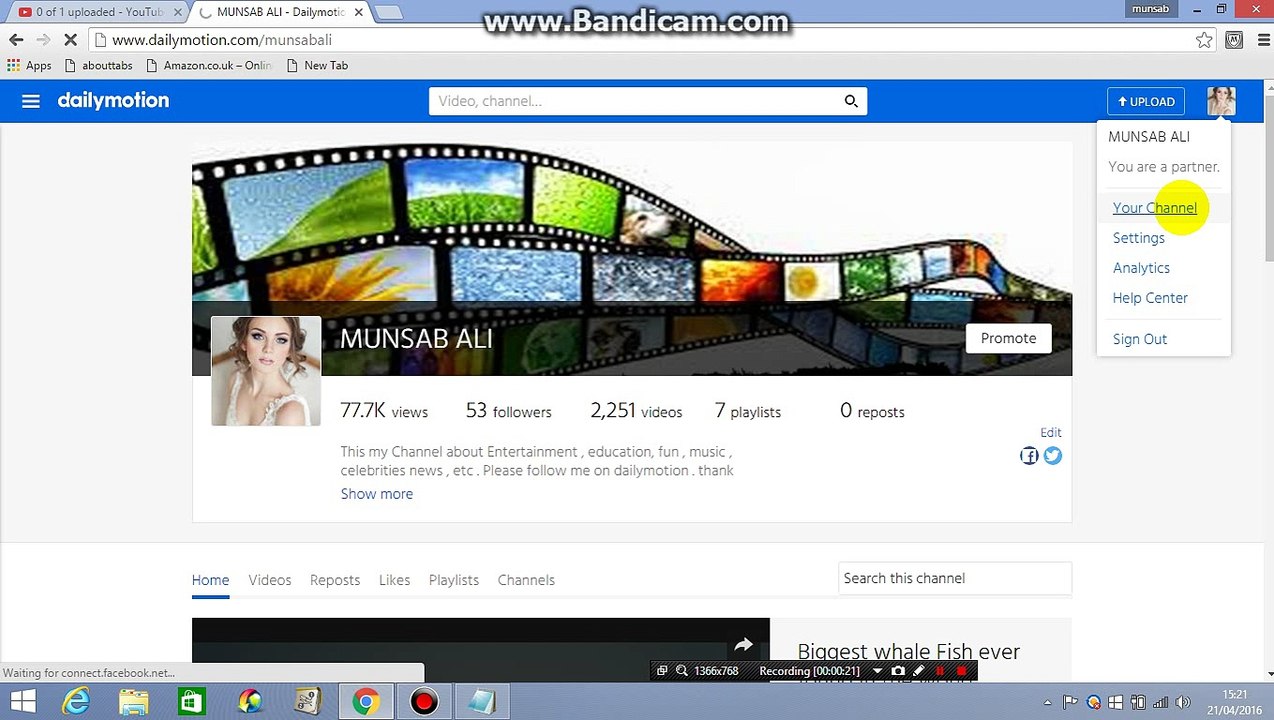
Task: Click the MUNSAB ALI profile picture
Action: tap(266, 371)
